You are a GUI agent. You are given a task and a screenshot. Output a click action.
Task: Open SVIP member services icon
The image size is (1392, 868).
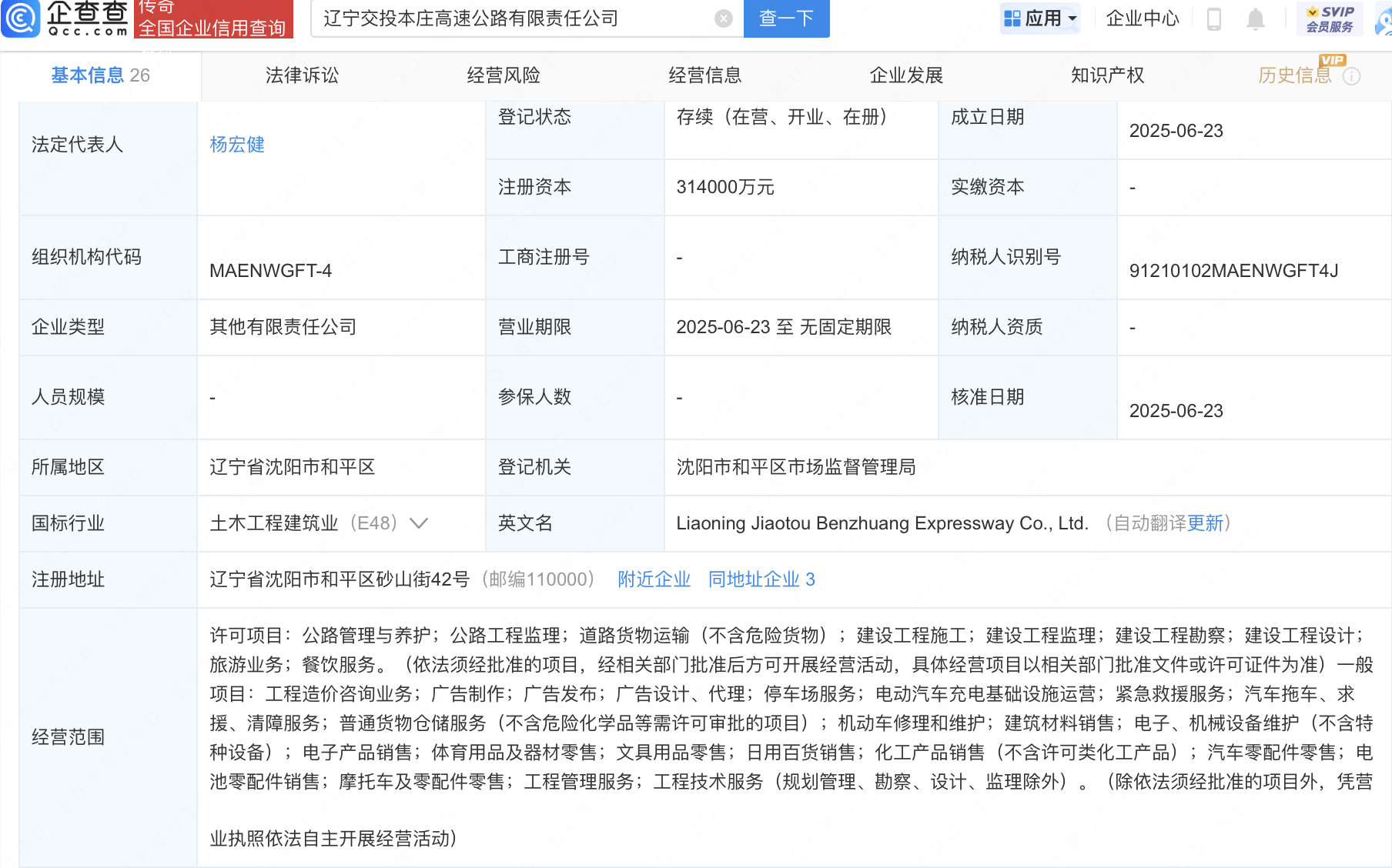click(x=1330, y=18)
